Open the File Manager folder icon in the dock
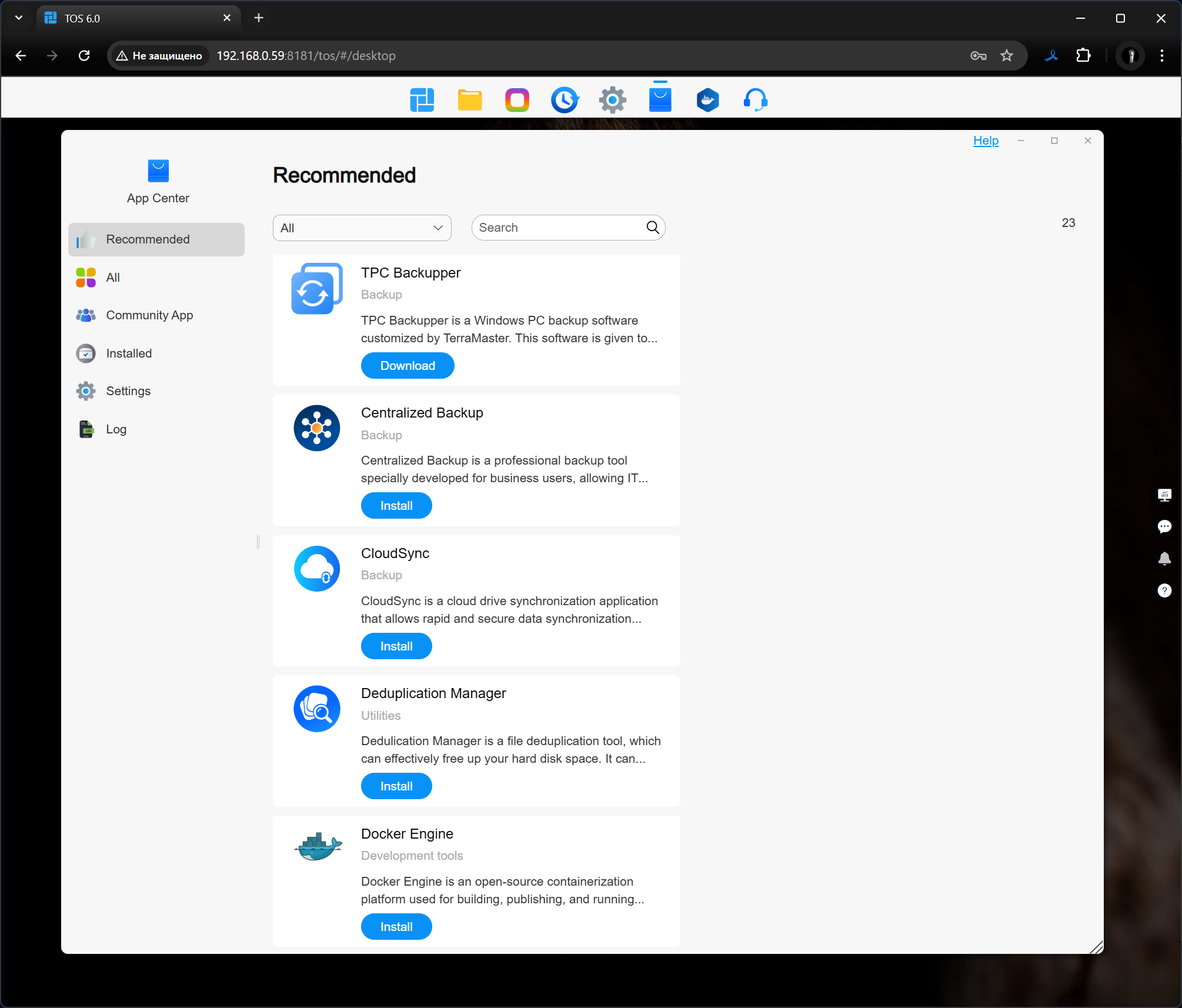This screenshot has height=1008, width=1182. coord(470,100)
